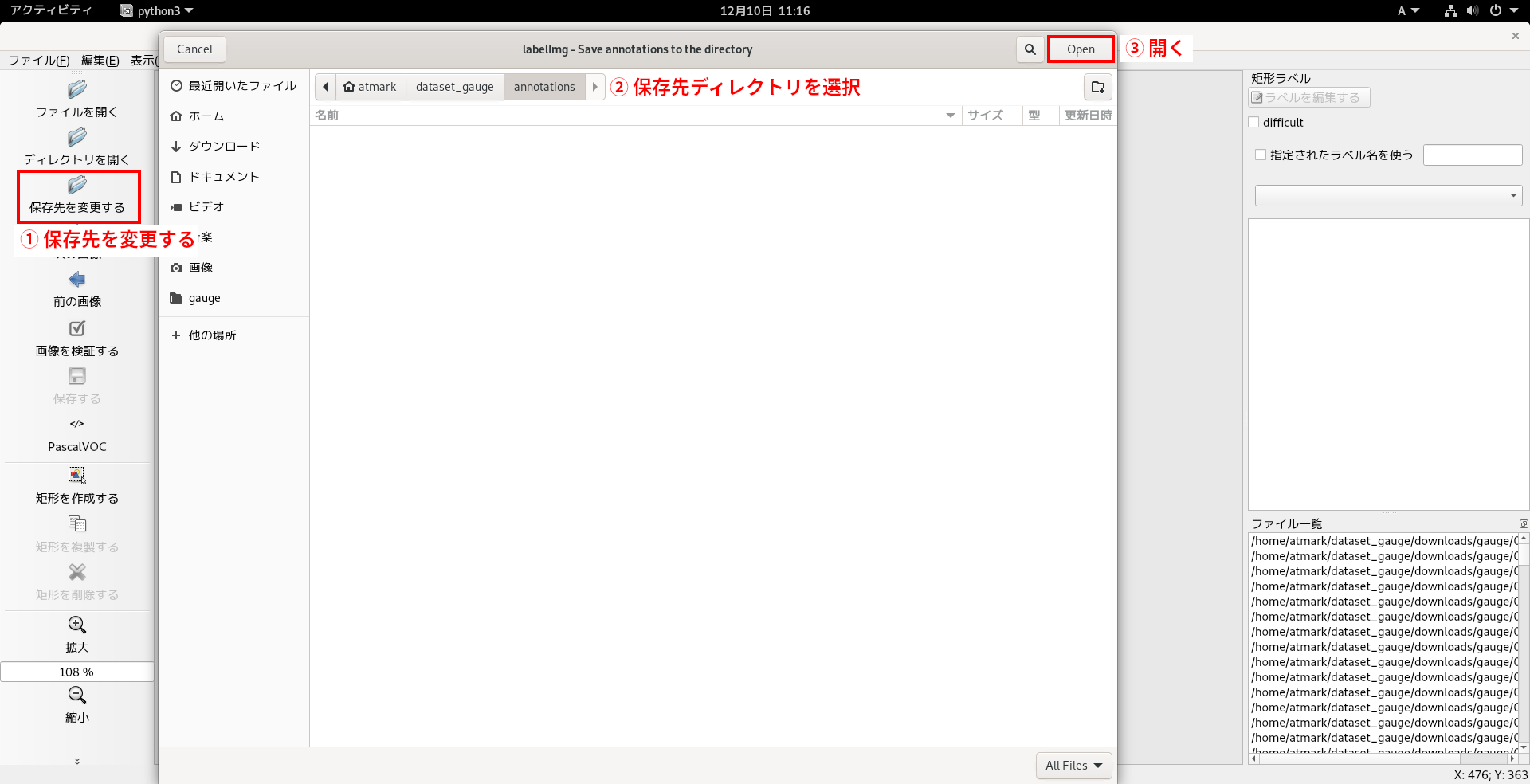This screenshot has width=1530, height=784.
Task: Click the Type column header
Action: (1040, 116)
